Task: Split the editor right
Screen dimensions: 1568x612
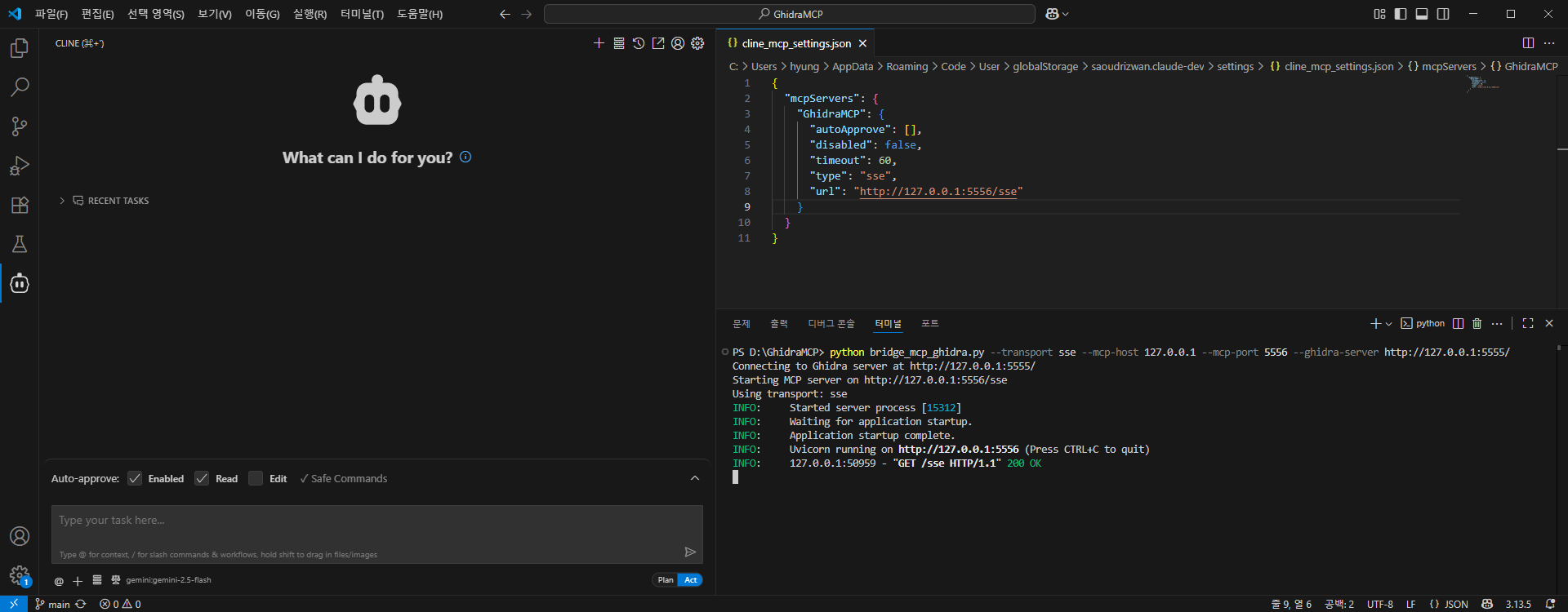Action: tap(1528, 43)
